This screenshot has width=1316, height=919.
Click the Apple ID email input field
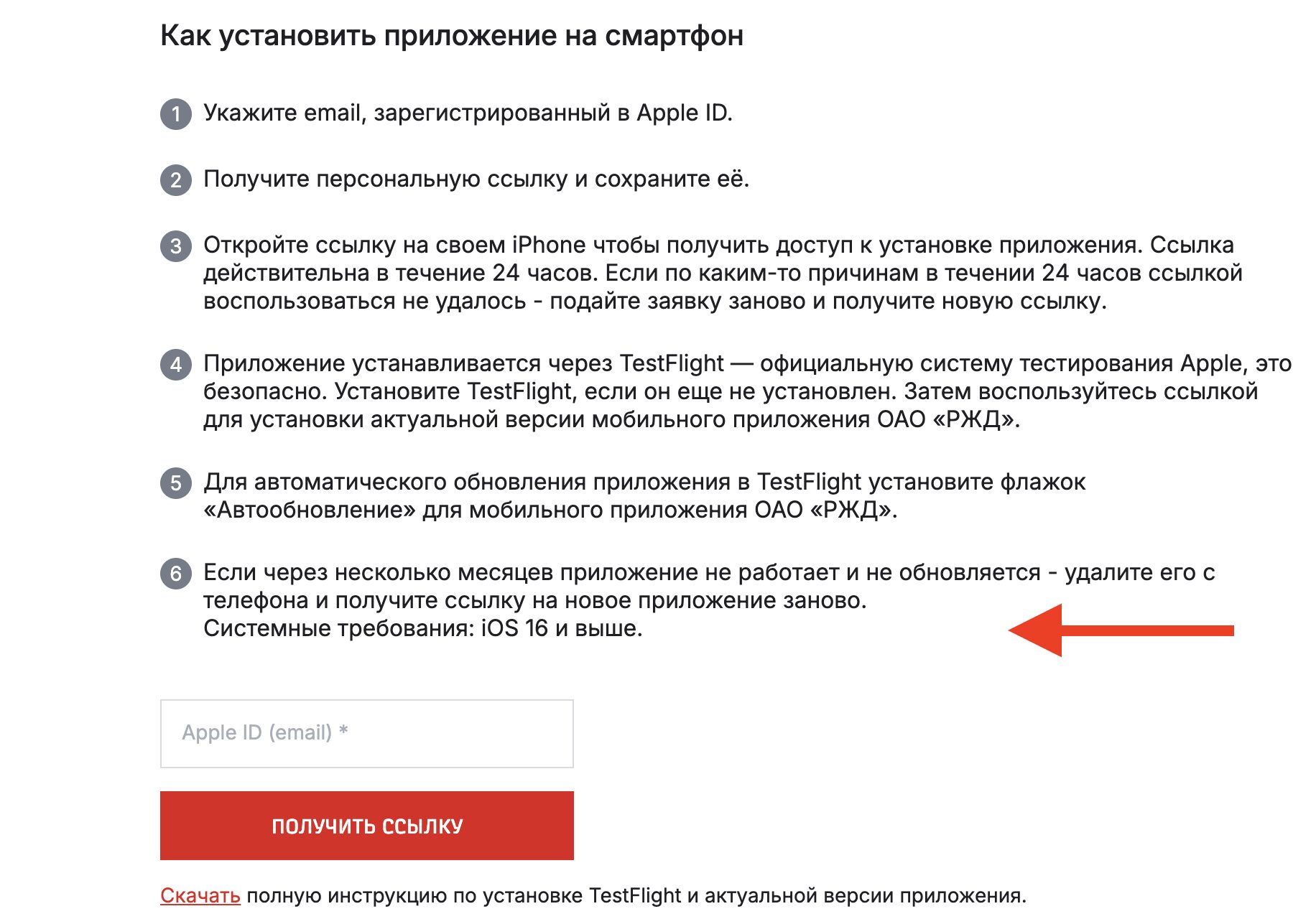point(366,732)
